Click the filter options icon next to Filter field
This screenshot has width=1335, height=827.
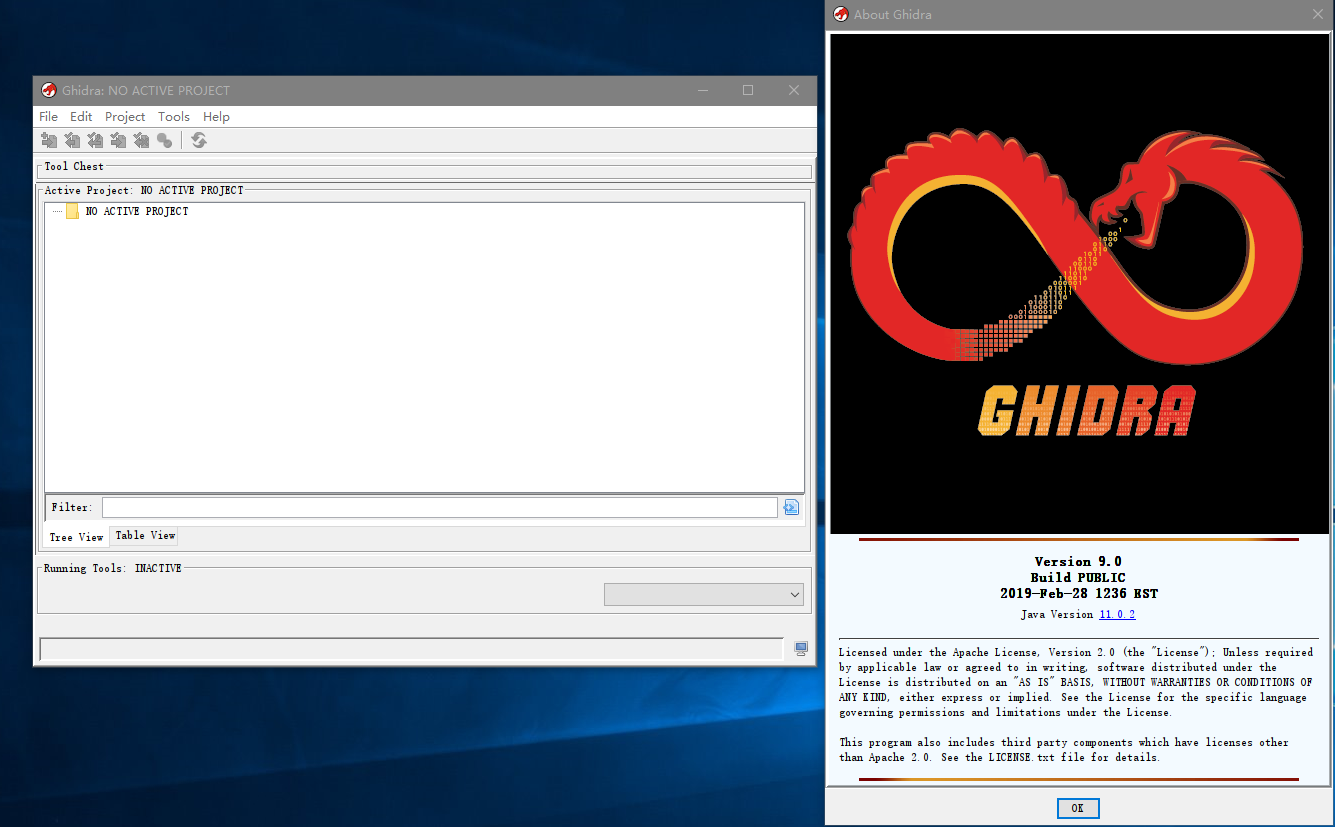[791, 508]
